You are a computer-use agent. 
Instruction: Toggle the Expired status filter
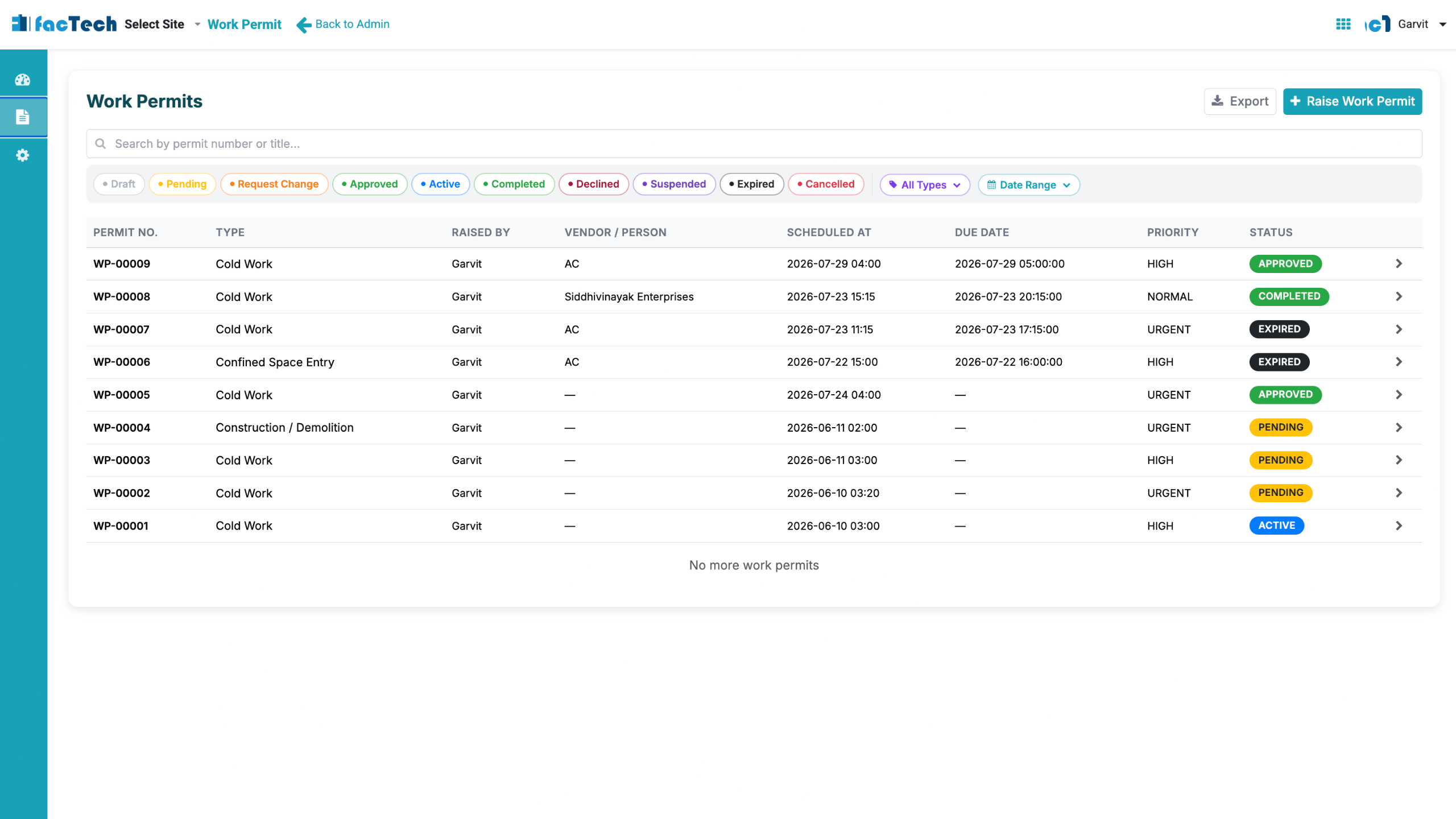pyautogui.click(x=752, y=184)
